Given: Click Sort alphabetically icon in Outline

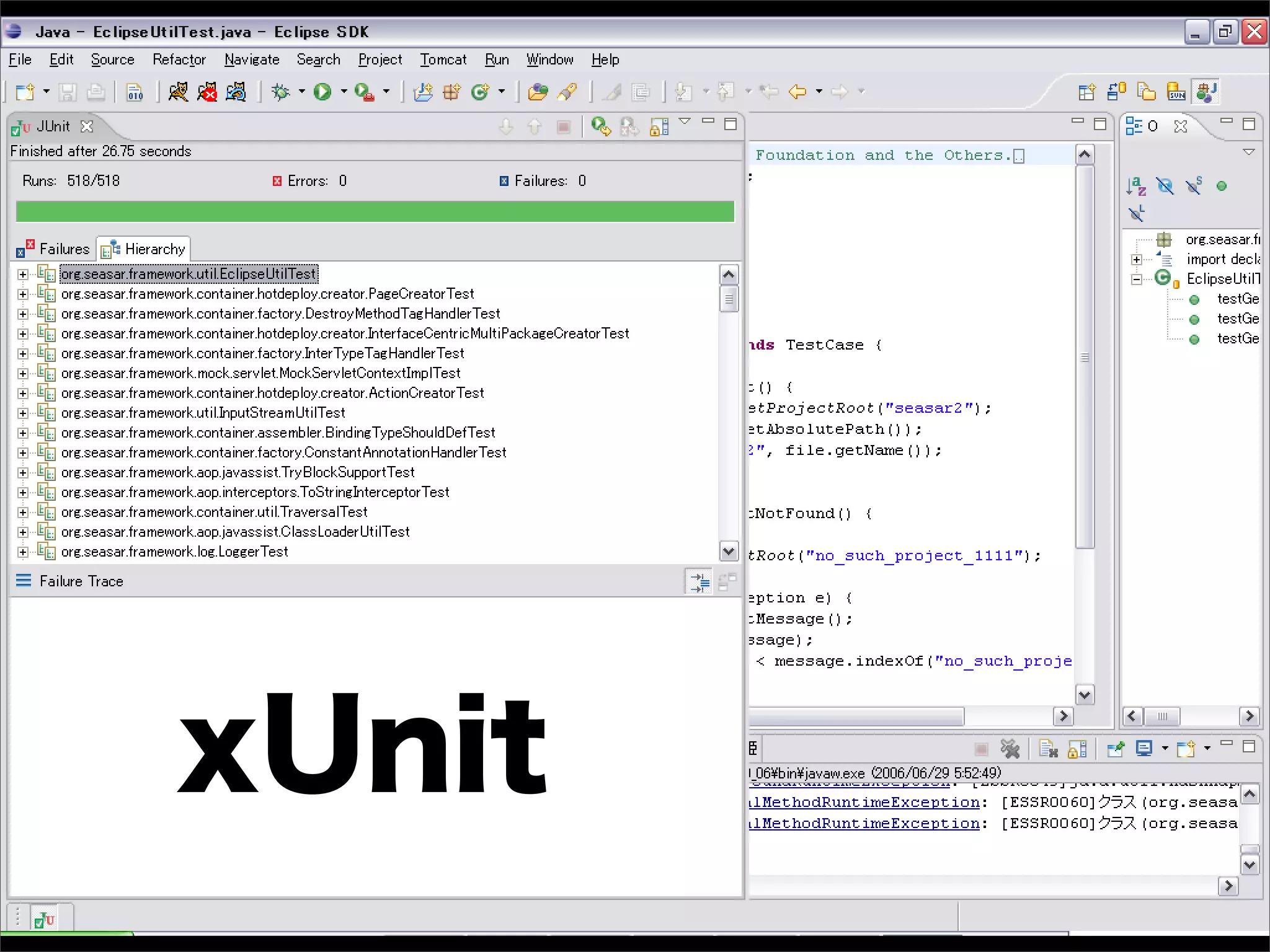Looking at the screenshot, I should click(1136, 186).
